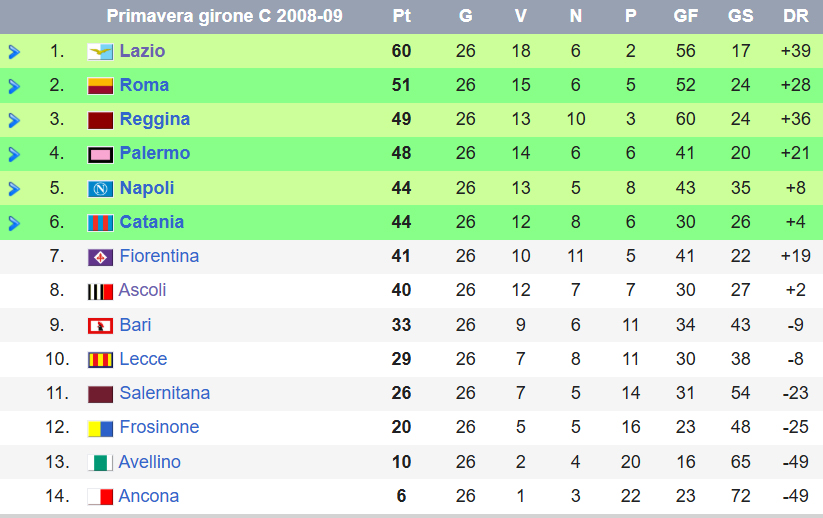Screen dimensions: 823x518
Task: Click the Lazio team flag icon
Action: [100, 51]
